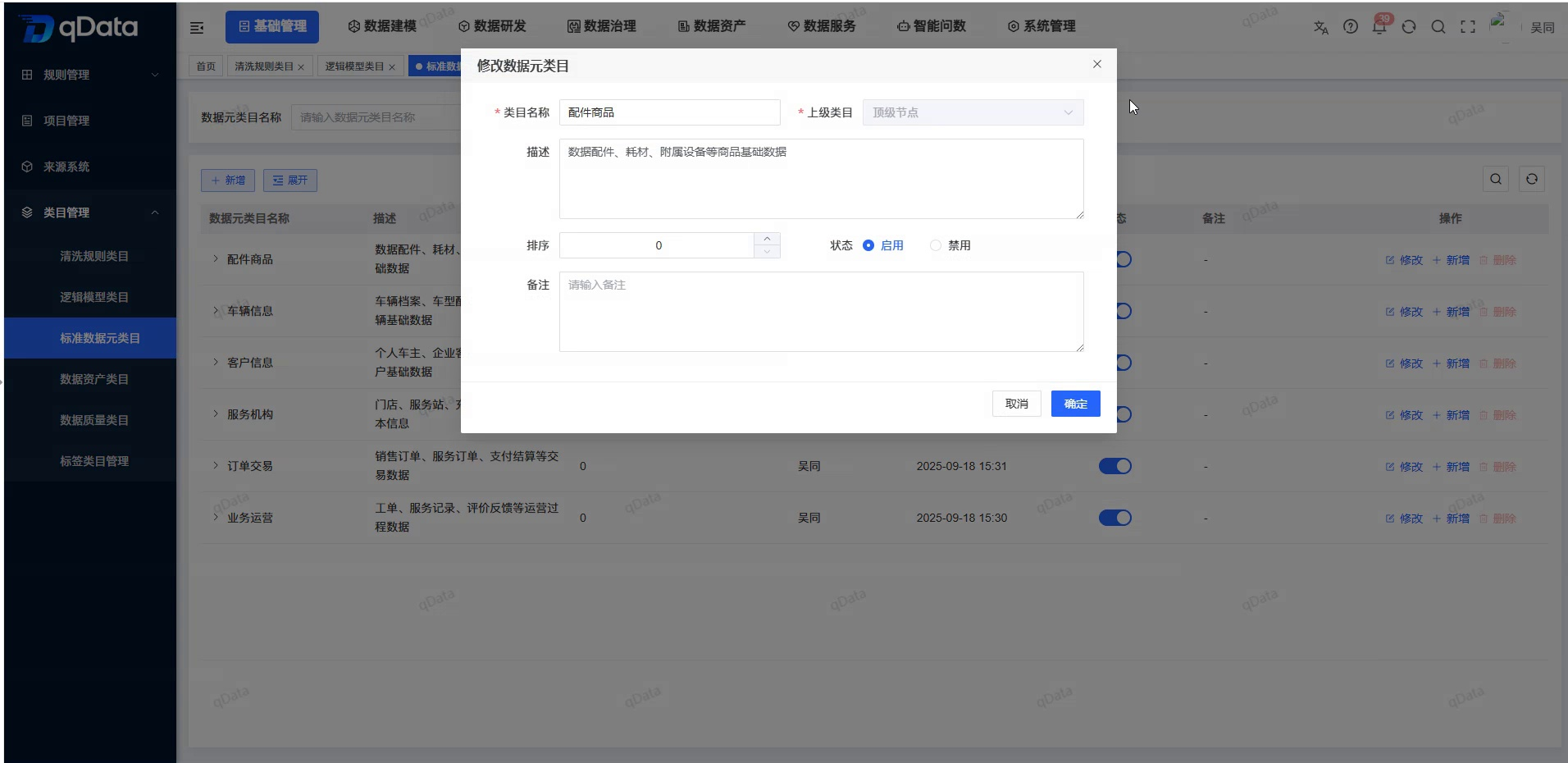Open 标签类目管理 in sidebar

point(90,461)
